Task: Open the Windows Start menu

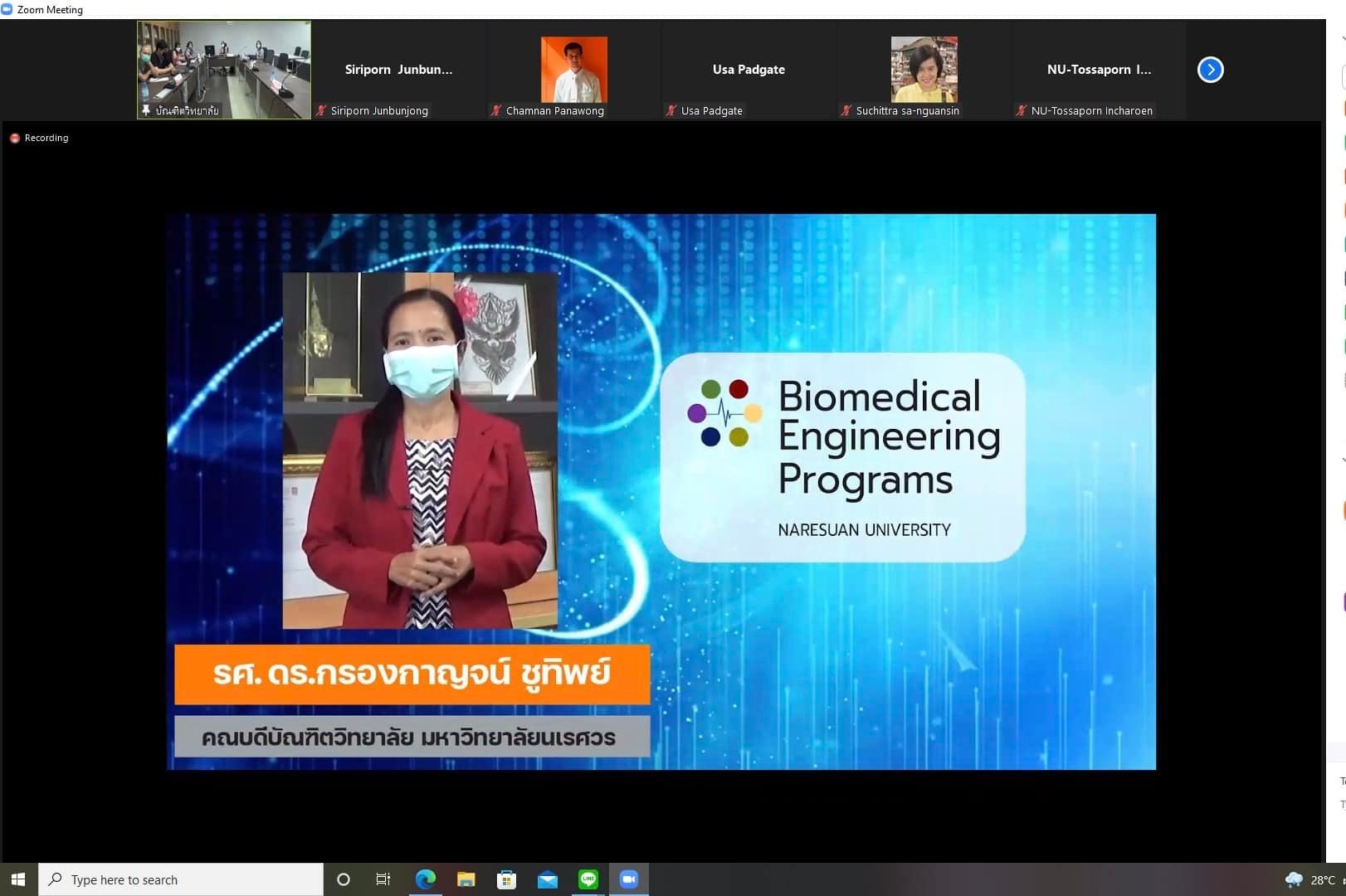Action: pos(18,879)
